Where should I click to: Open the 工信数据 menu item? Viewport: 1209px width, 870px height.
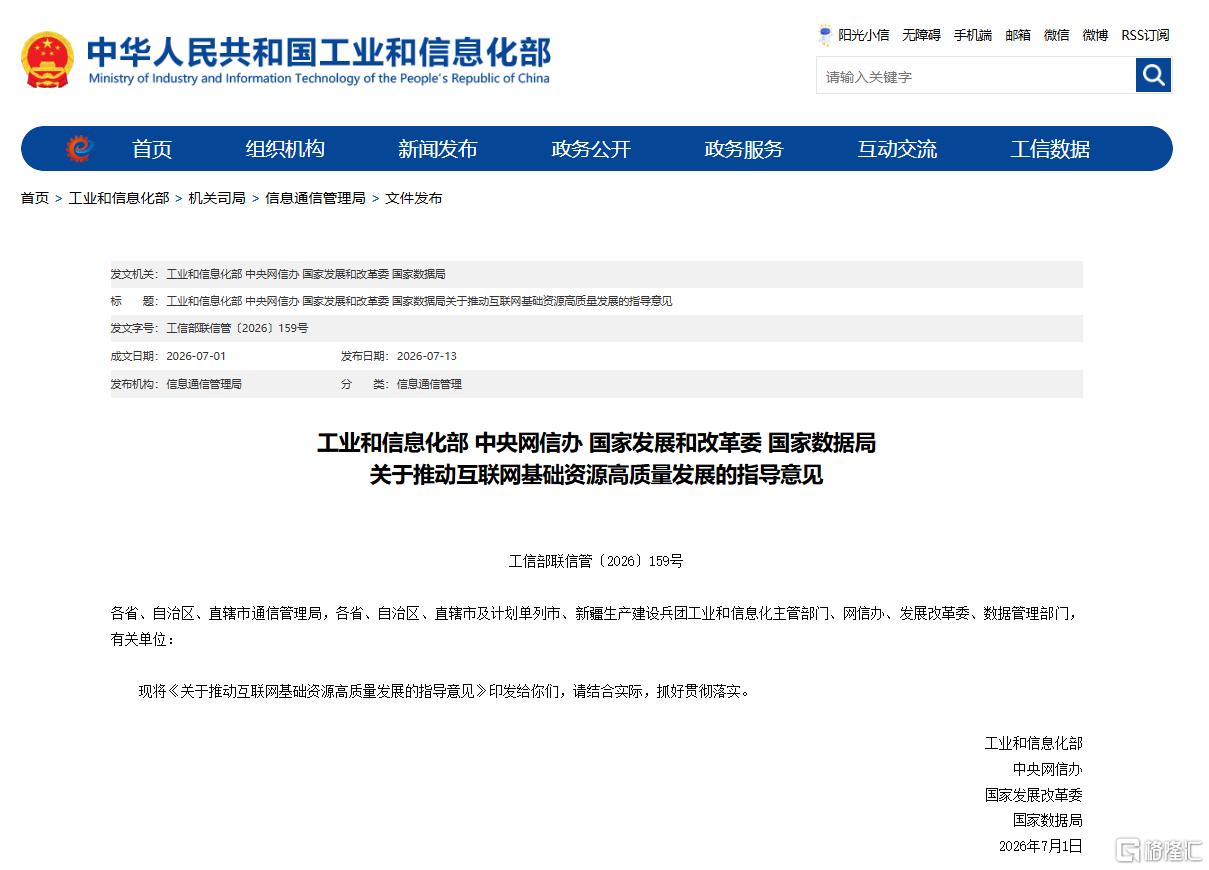1050,149
